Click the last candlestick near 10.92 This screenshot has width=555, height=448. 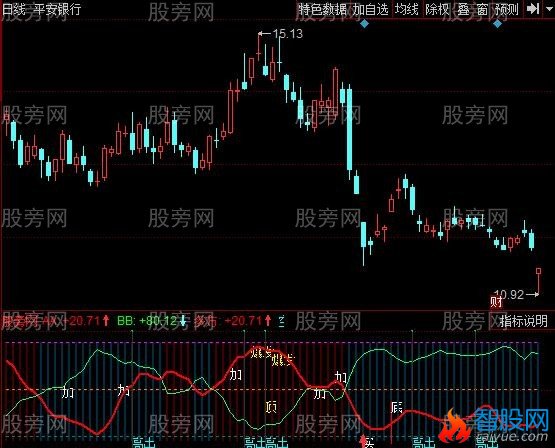538,282
